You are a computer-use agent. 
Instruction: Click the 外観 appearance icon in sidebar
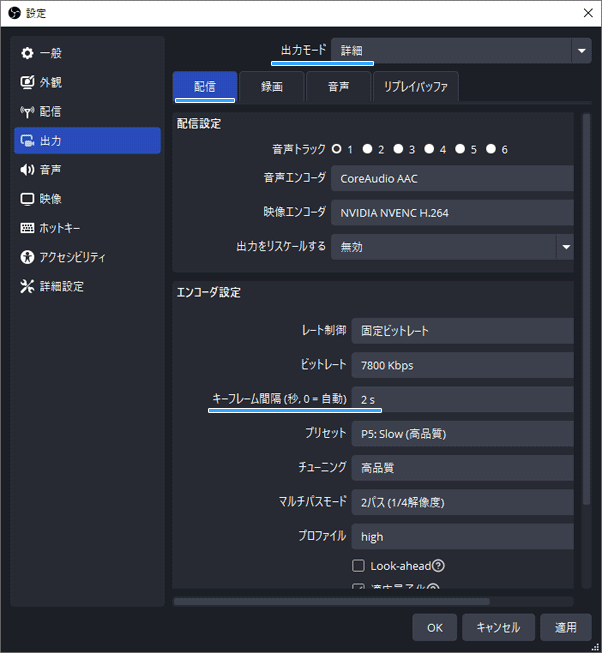click(27, 82)
